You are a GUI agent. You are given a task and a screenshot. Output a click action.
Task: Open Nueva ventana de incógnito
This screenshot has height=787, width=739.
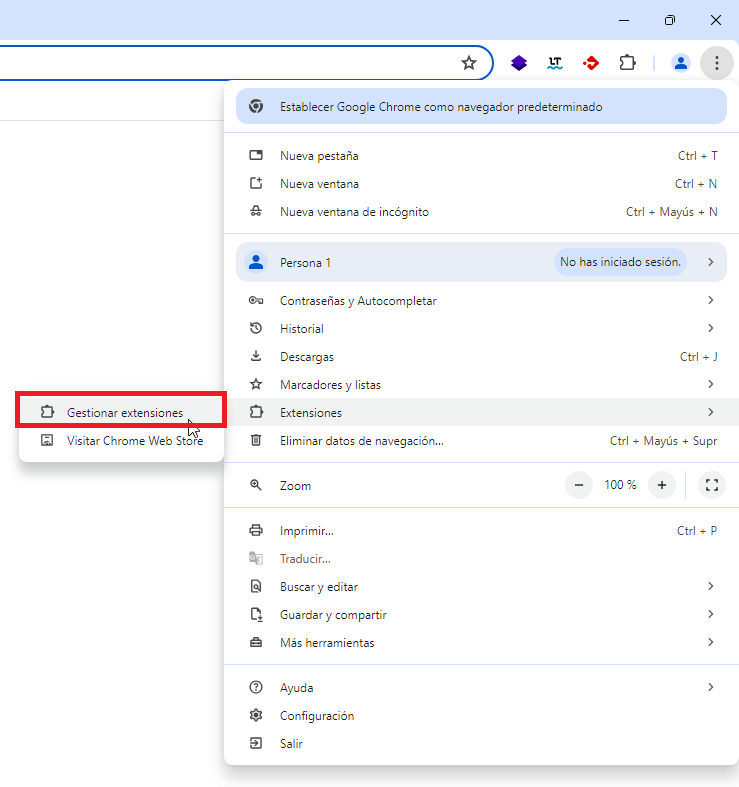point(354,212)
